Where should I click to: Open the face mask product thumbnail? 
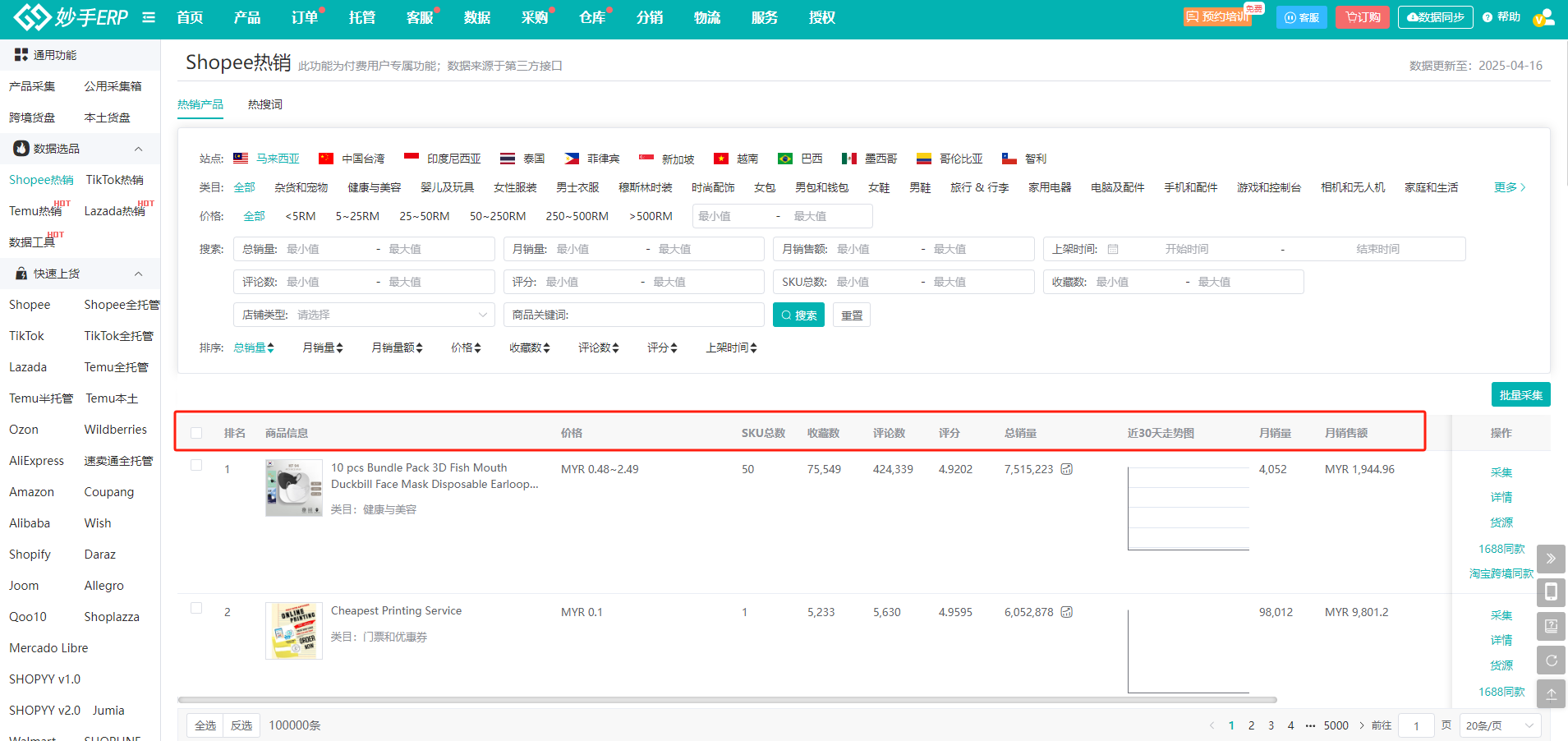[294, 488]
